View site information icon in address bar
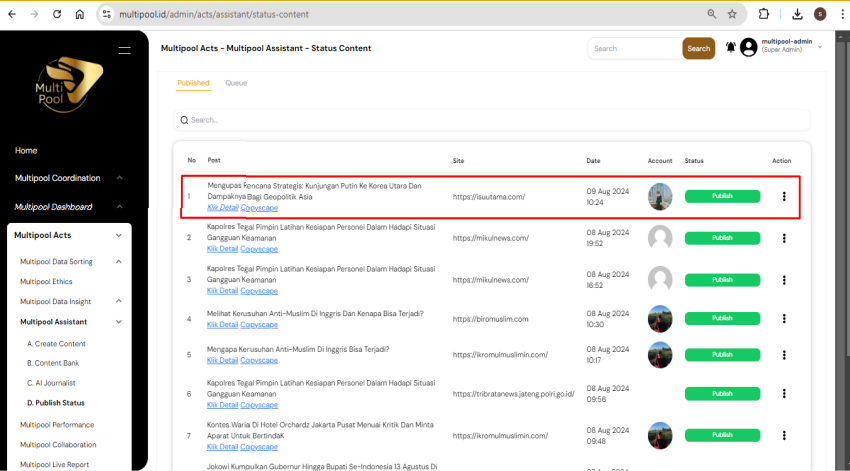The image size is (850, 471). tap(107, 14)
